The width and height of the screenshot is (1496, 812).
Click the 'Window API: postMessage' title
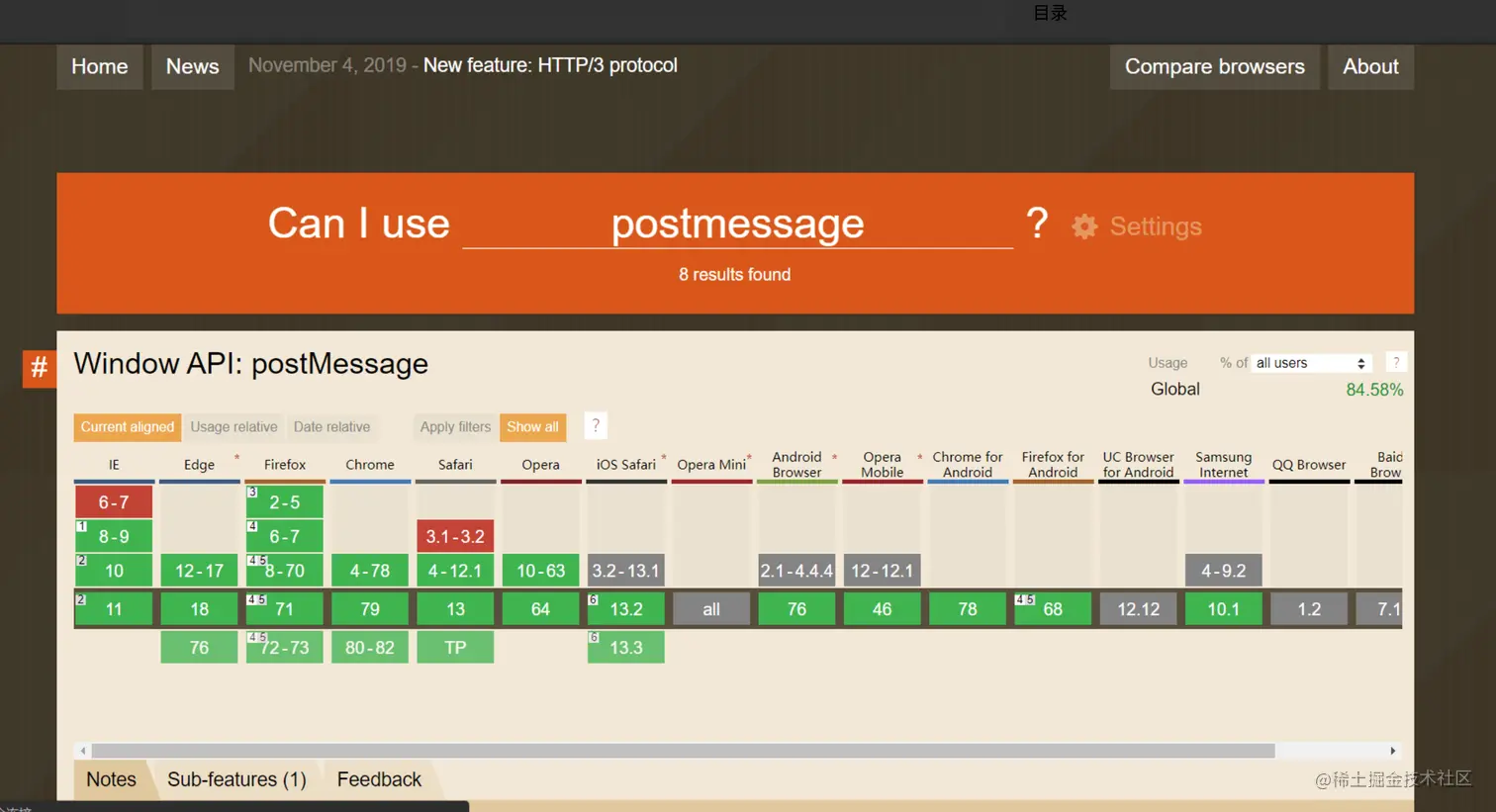click(251, 364)
